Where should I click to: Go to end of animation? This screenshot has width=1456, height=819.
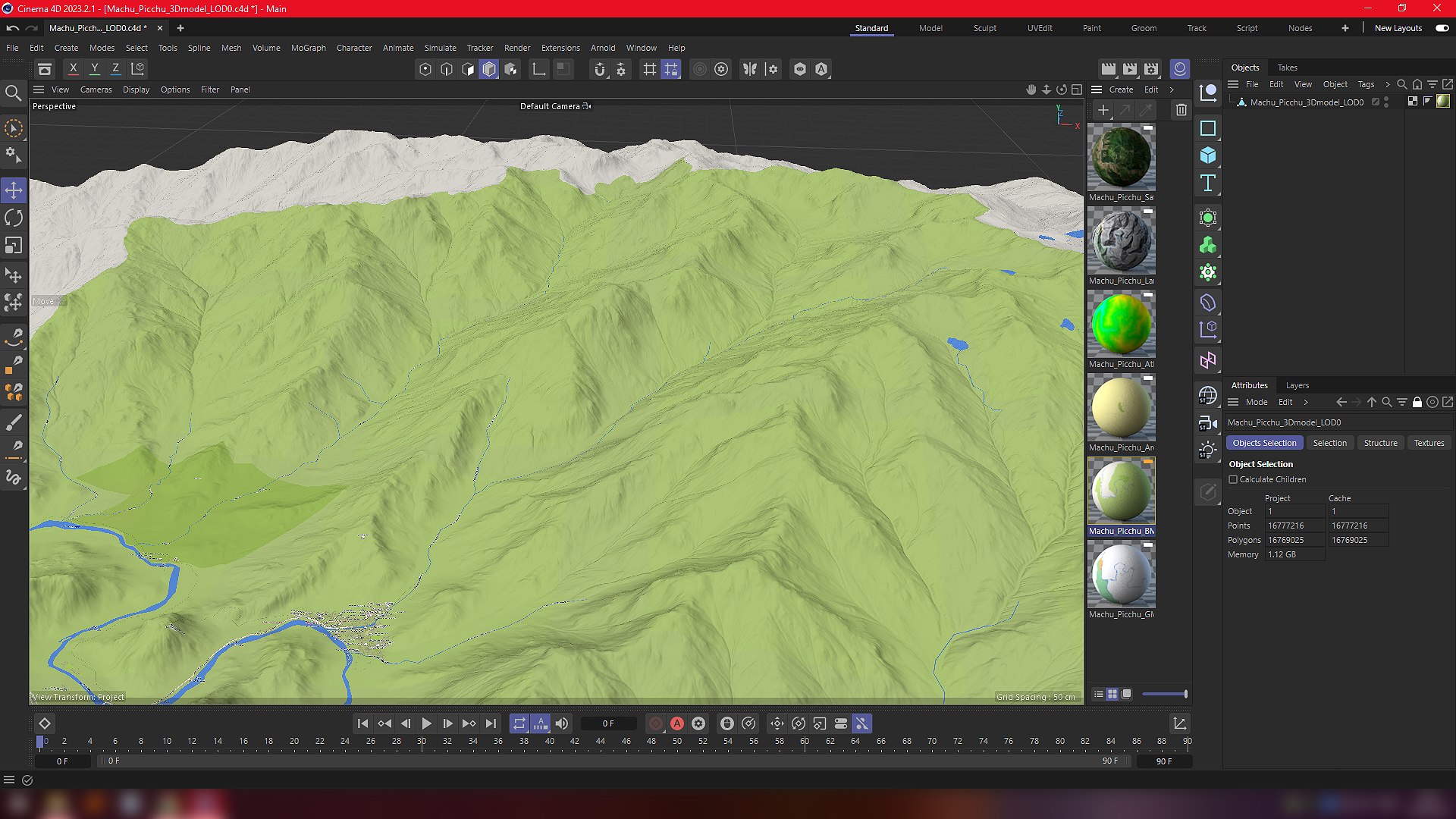pos(491,723)
